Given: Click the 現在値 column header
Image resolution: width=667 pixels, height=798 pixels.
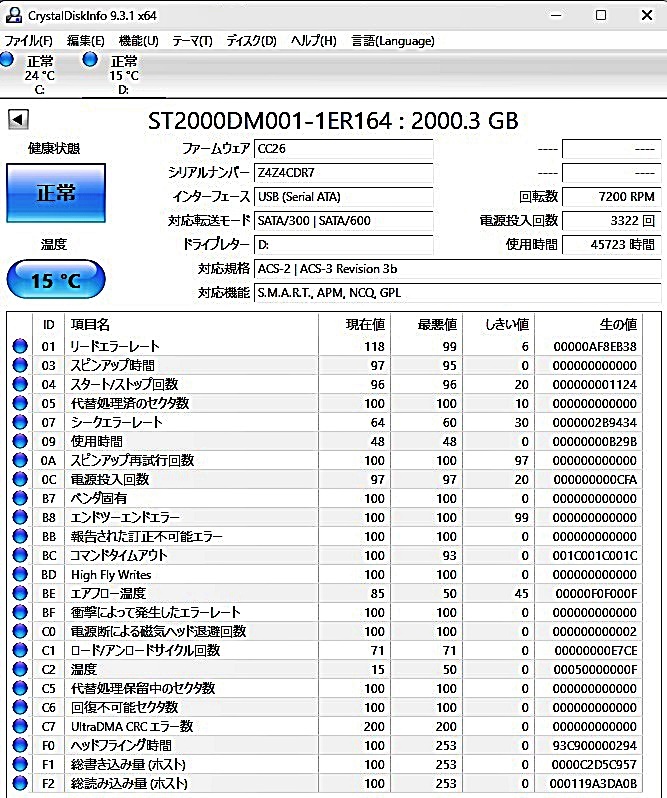Looking at the screenshot, I should click(355, 324).
